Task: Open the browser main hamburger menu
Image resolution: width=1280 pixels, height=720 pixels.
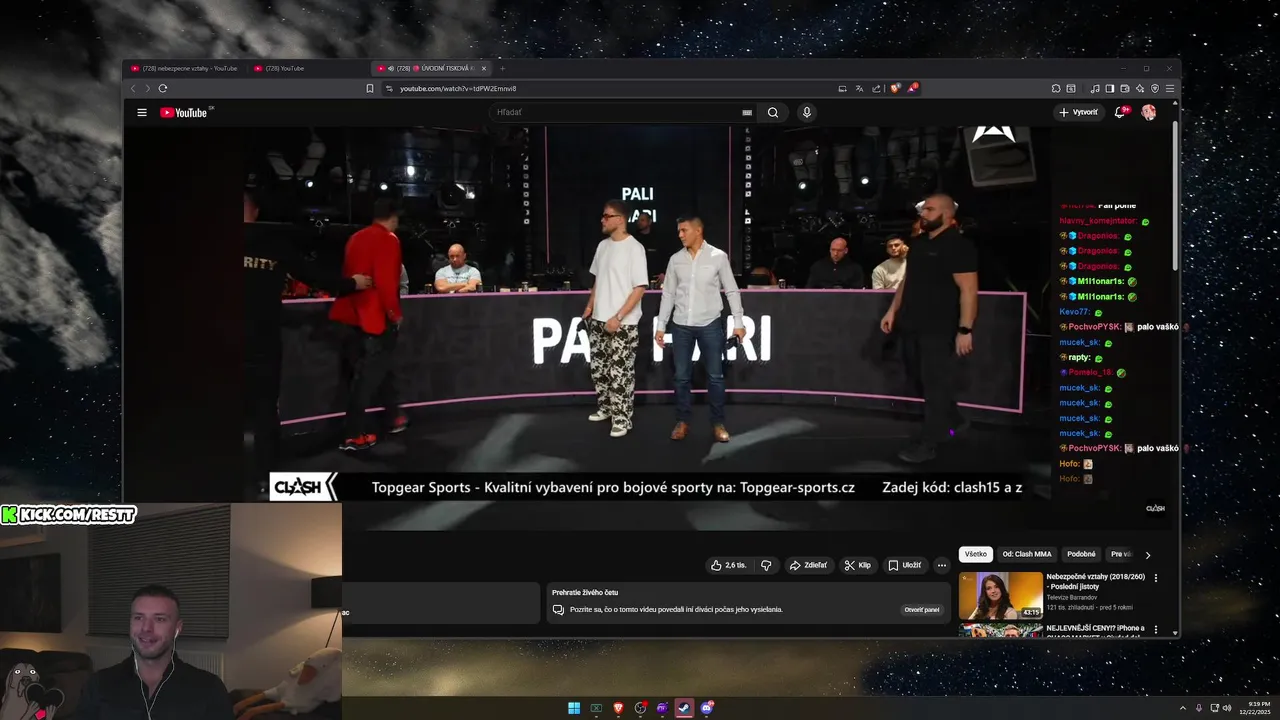Action: 1170,88
